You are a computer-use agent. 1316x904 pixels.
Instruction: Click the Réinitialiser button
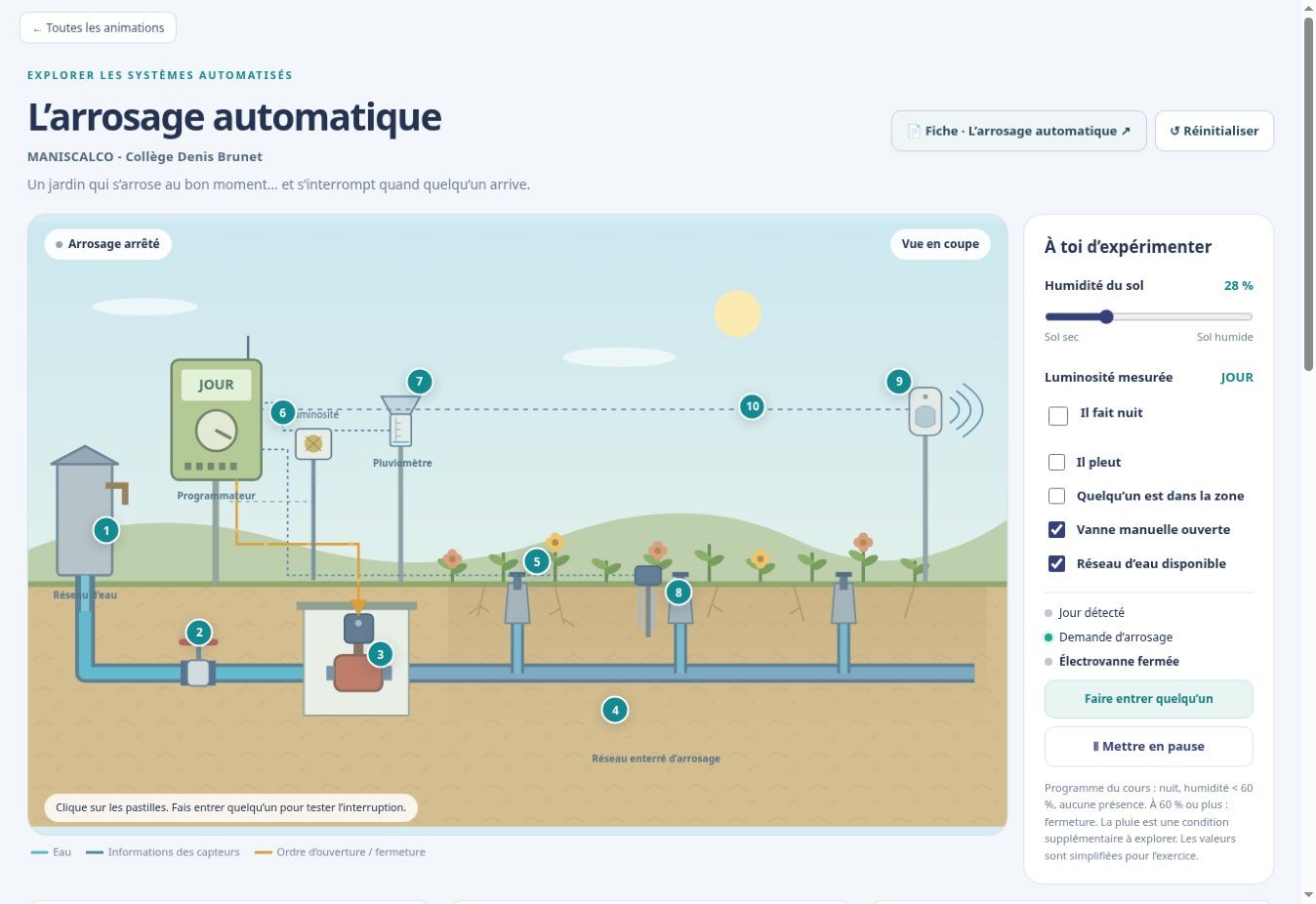click(1213, 131)
